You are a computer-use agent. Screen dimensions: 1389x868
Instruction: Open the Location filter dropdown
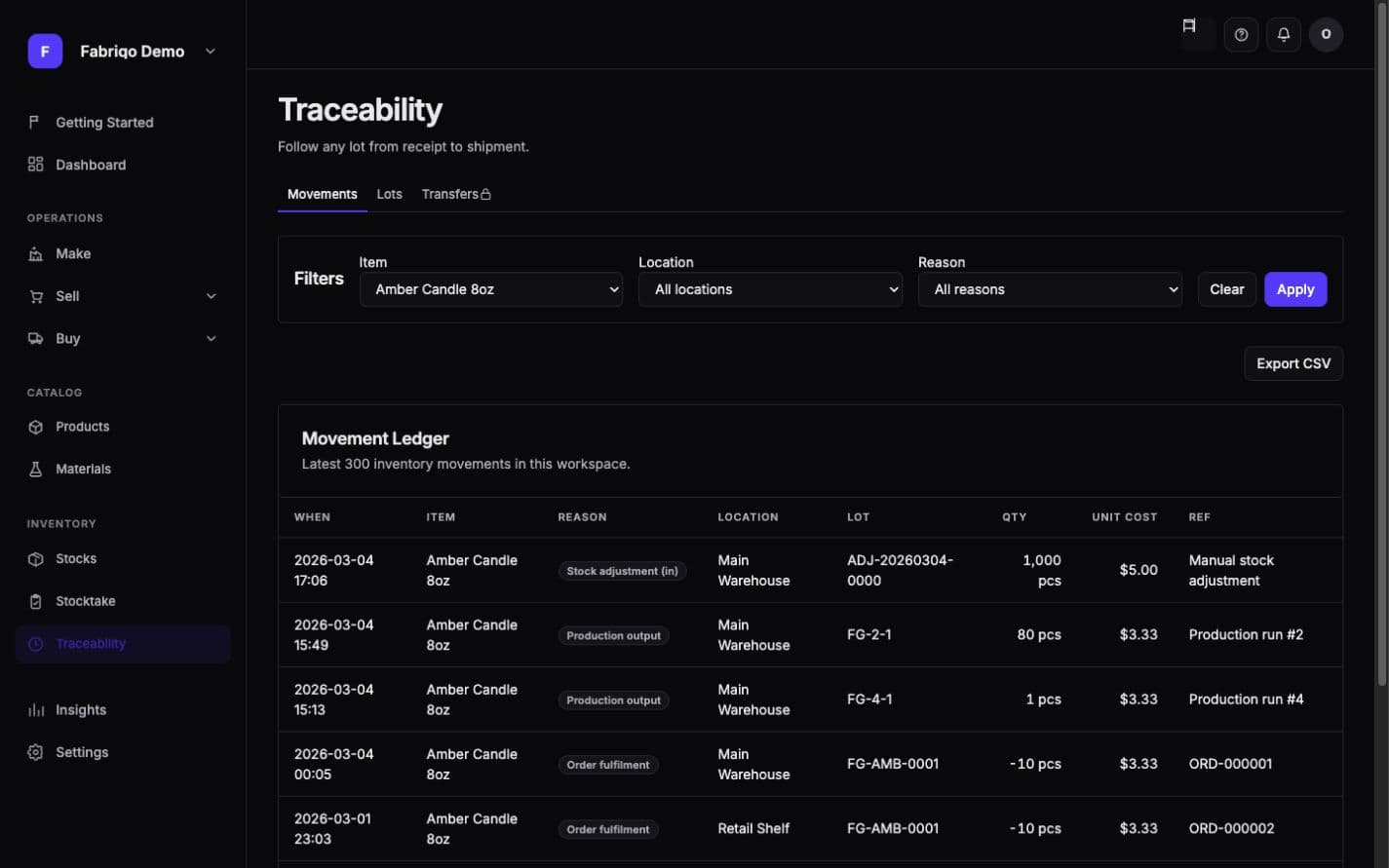770,289
